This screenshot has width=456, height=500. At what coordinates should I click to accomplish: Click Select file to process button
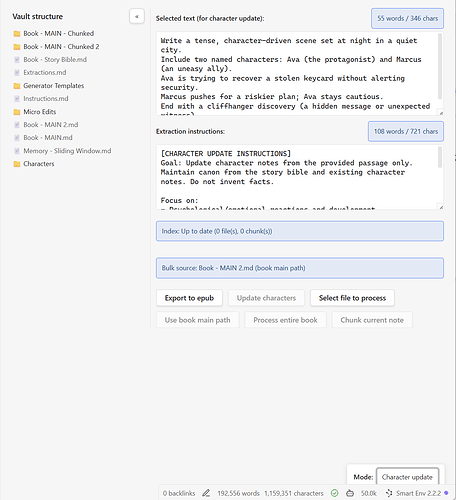[352, 298]
